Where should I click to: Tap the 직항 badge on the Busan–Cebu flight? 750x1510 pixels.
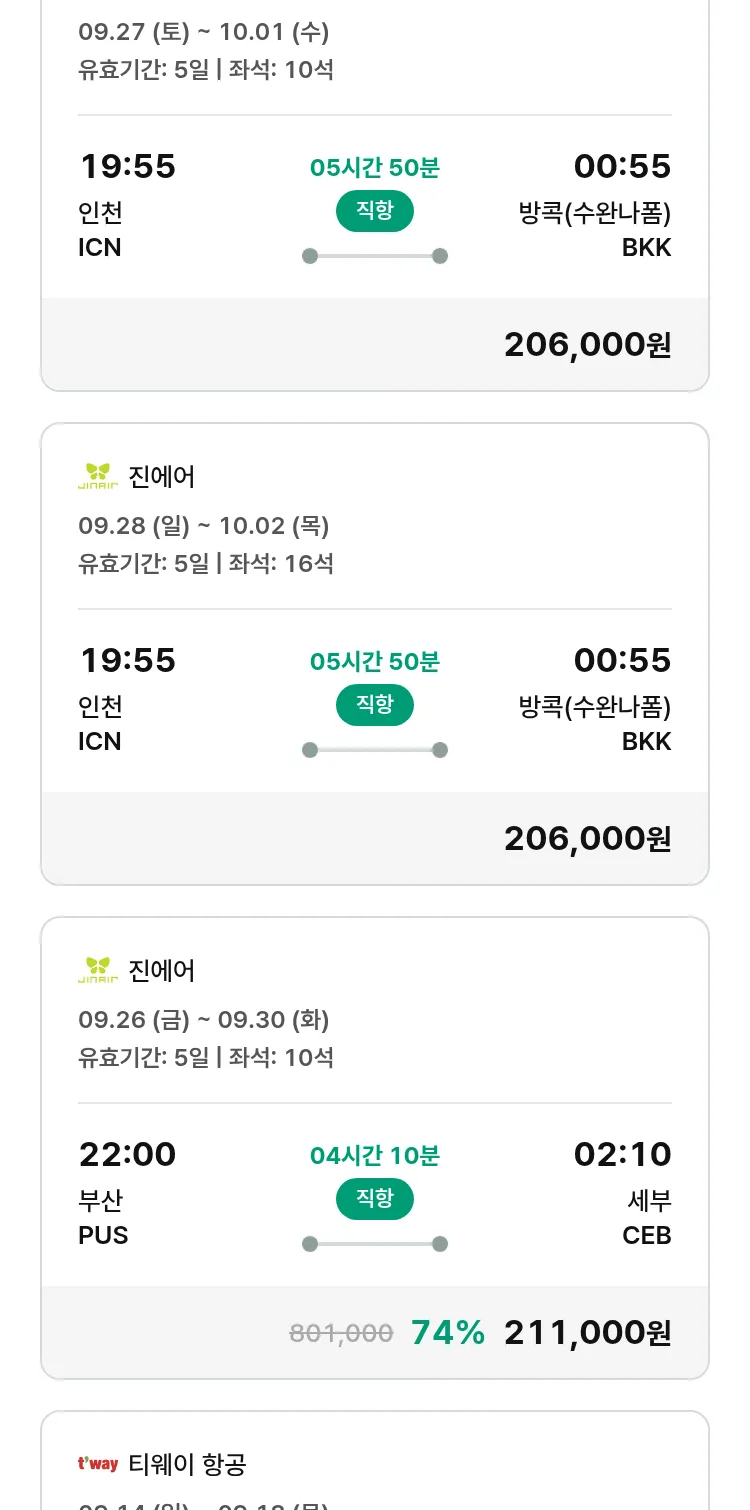(375, 1198)
